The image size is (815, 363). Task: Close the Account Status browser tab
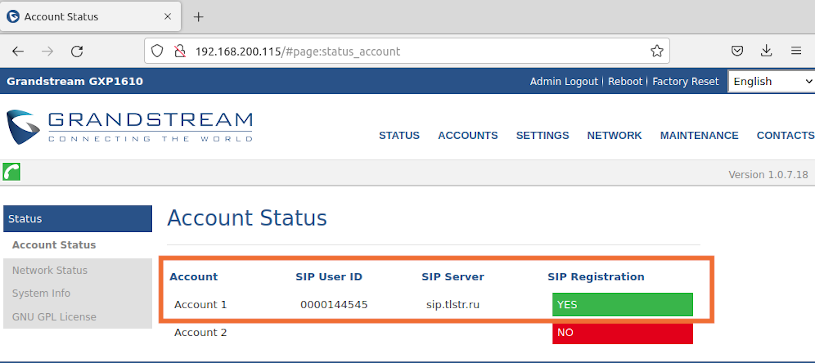(x=167, y=17)
